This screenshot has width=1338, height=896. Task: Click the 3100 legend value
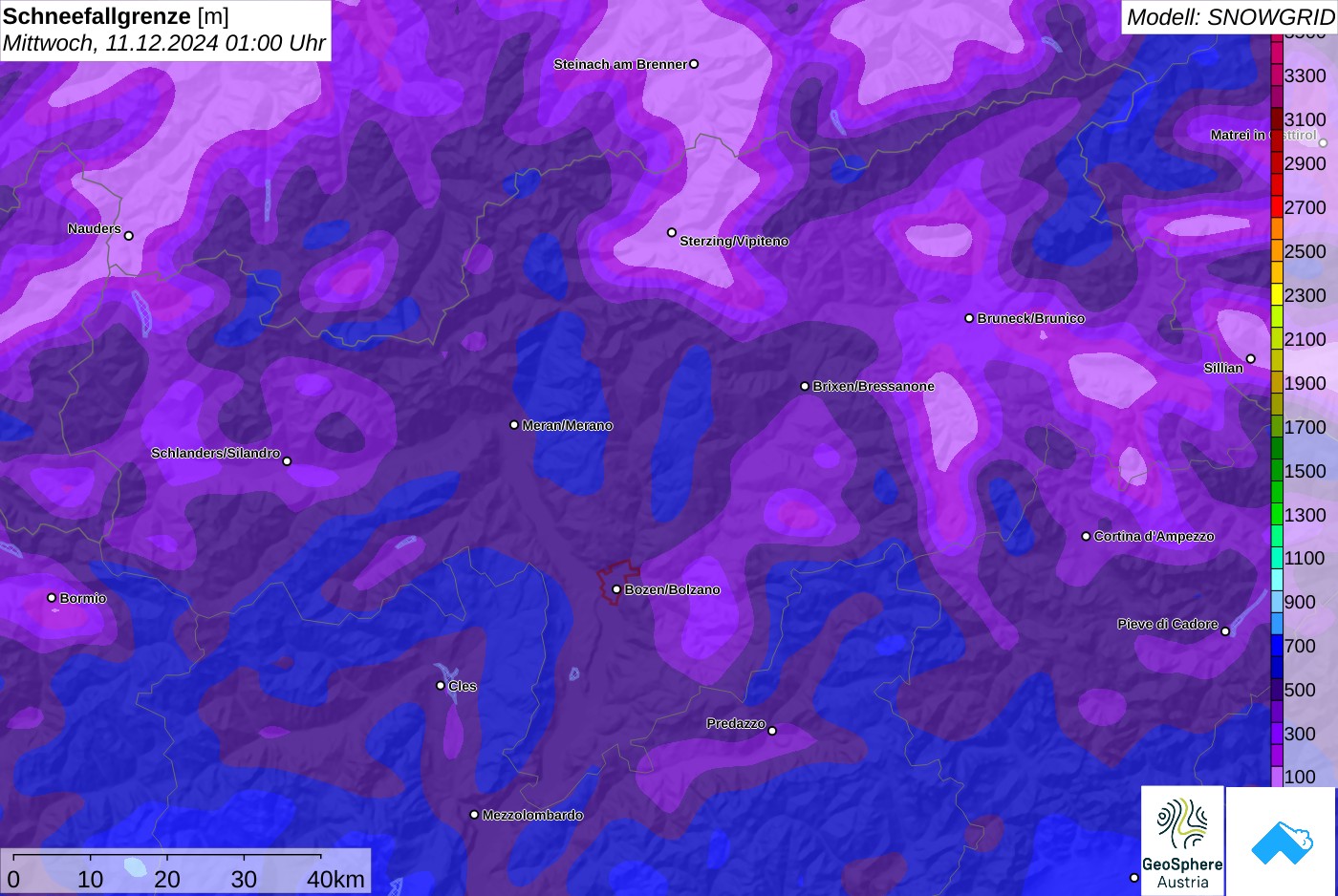click(1305, 119)
